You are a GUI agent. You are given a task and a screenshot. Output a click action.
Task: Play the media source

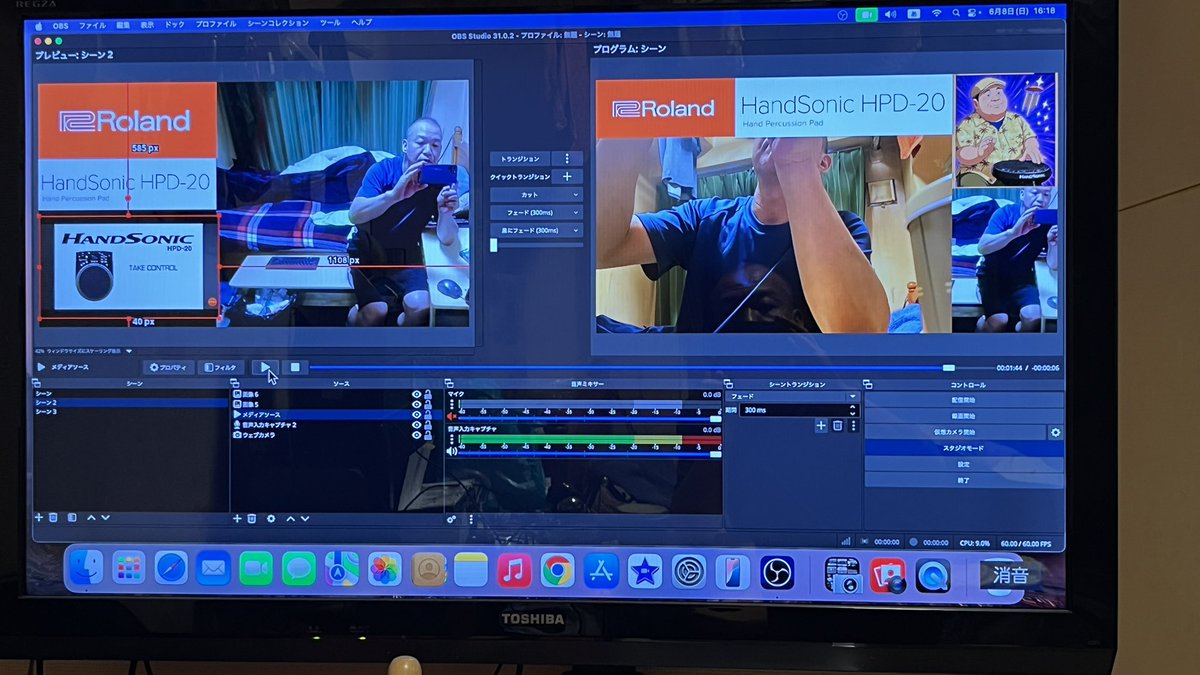coord(265,367)
